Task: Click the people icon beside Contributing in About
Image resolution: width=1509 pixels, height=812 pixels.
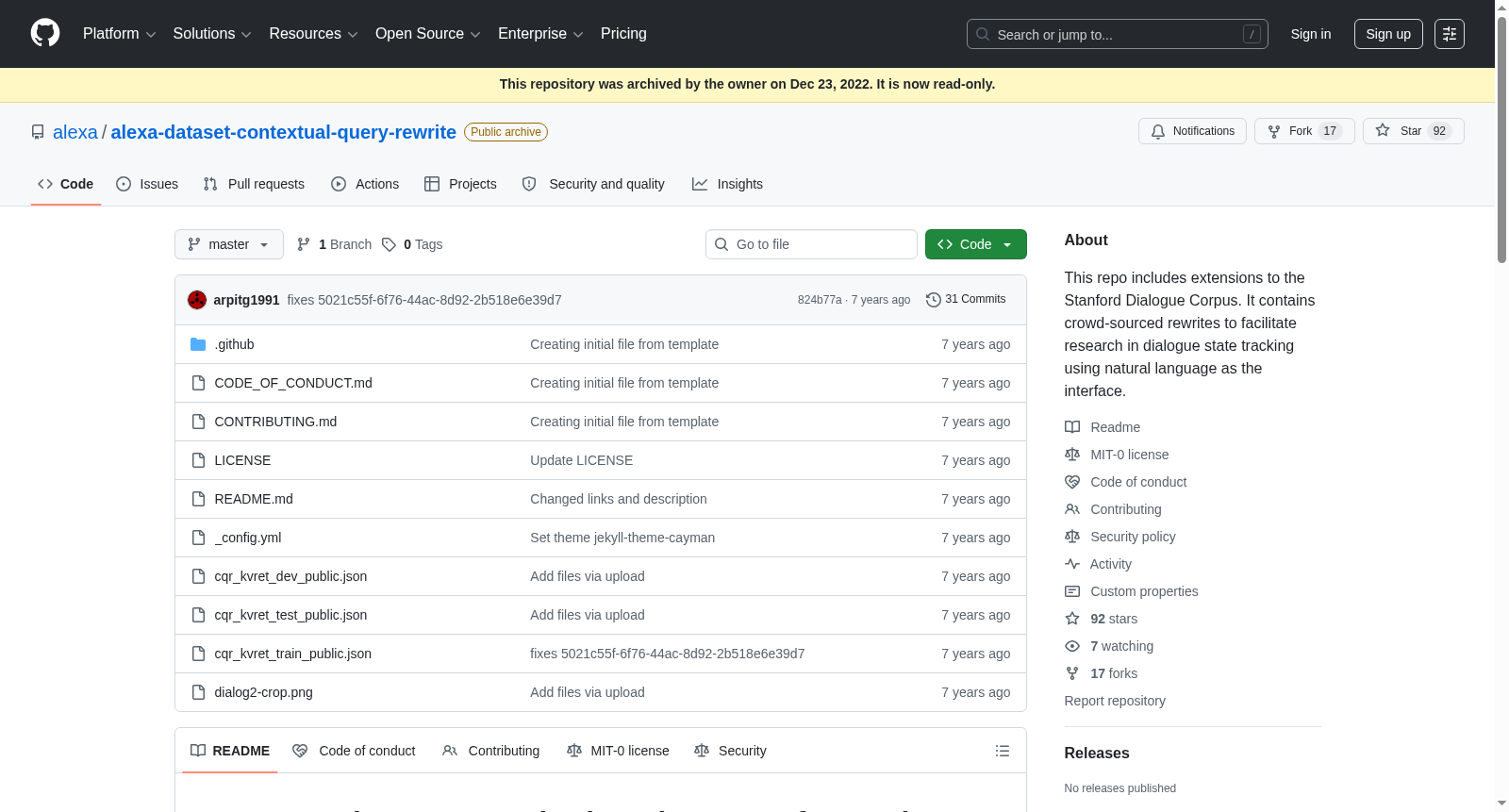Action: 1072,509
